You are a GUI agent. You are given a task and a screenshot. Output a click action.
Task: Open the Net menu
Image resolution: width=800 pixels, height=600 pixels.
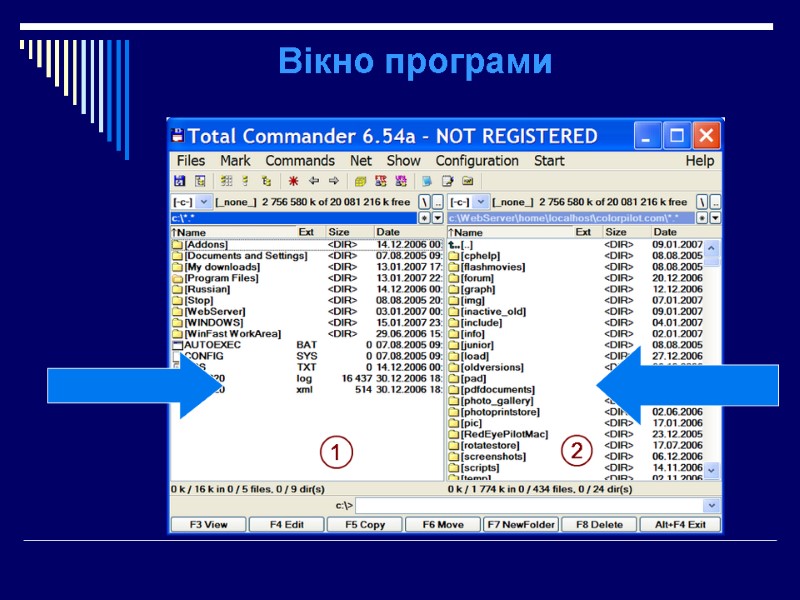pyautogui.click(x=361, y=161)
